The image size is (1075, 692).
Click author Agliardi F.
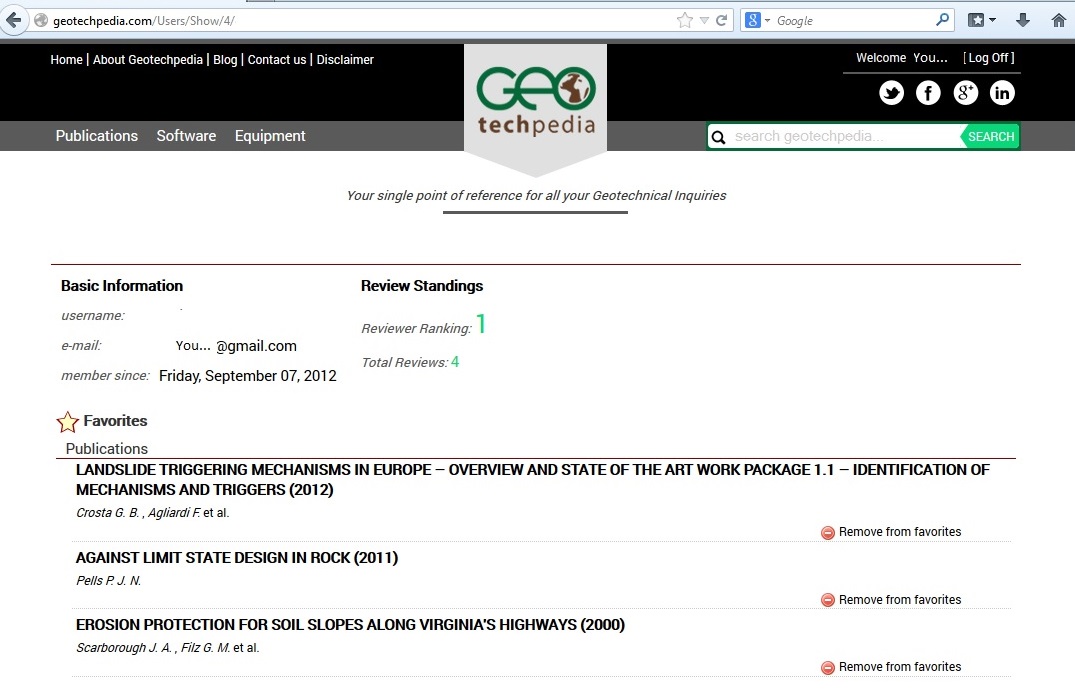click(x=174, y=513)
